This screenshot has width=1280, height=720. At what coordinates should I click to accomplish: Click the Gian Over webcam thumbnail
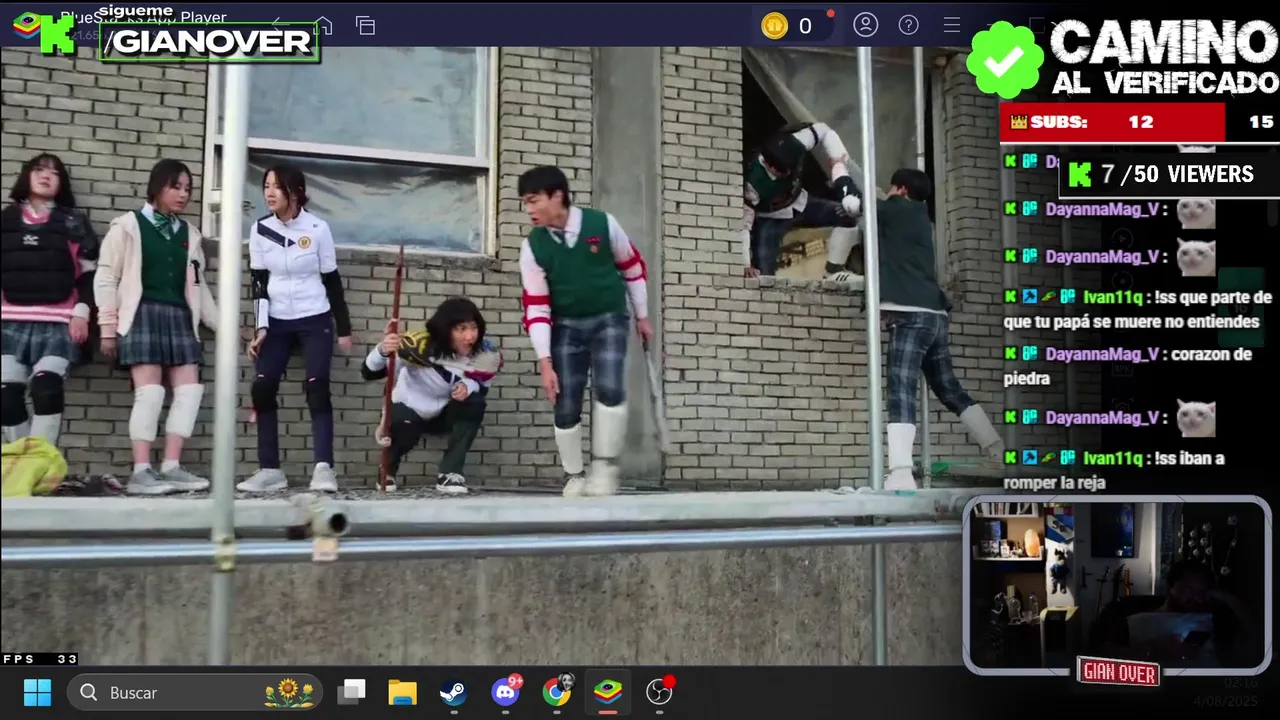pyautogui.click(x=1117, y=585)
